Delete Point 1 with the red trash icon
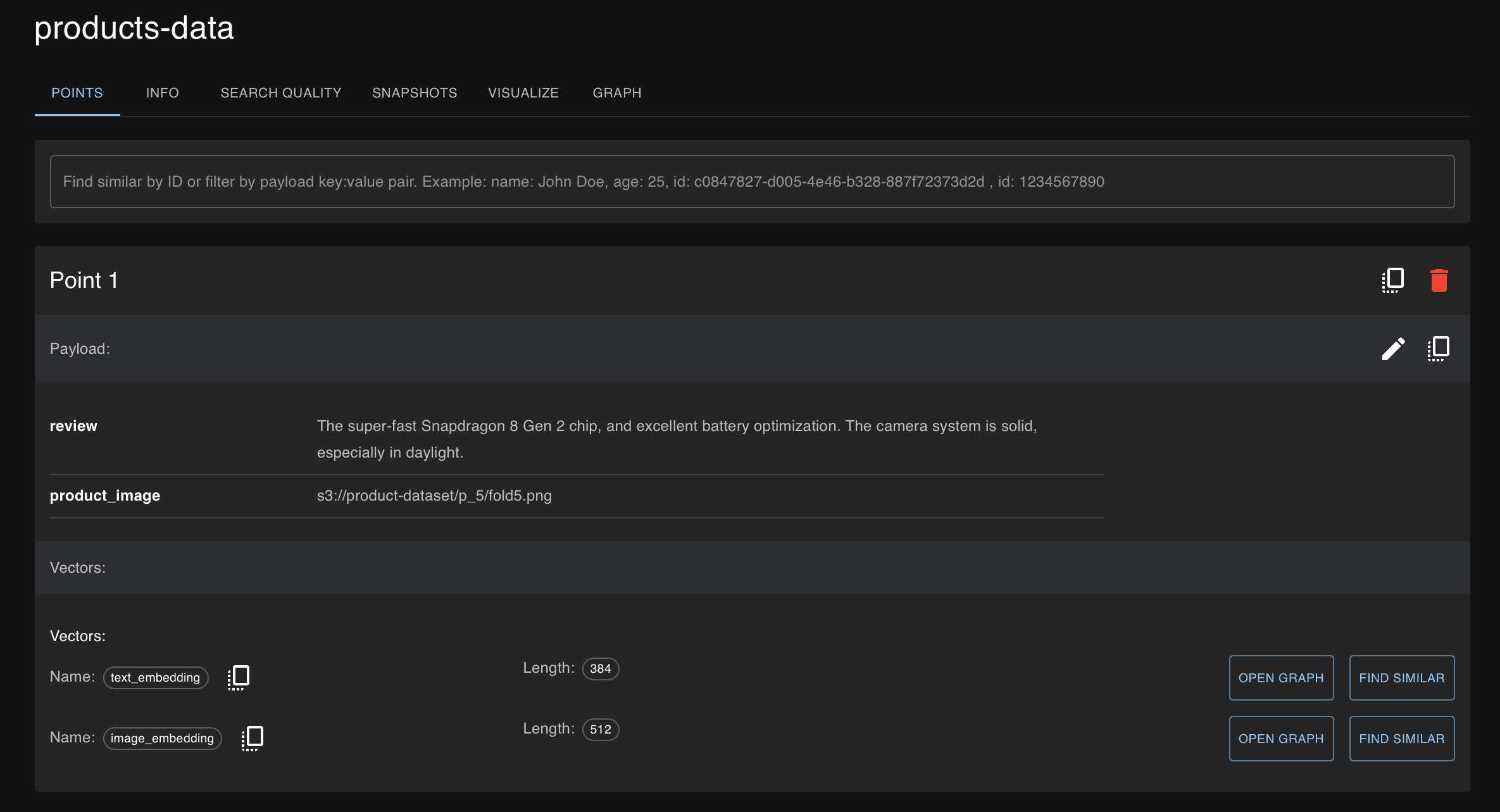 pos(1439,280)
